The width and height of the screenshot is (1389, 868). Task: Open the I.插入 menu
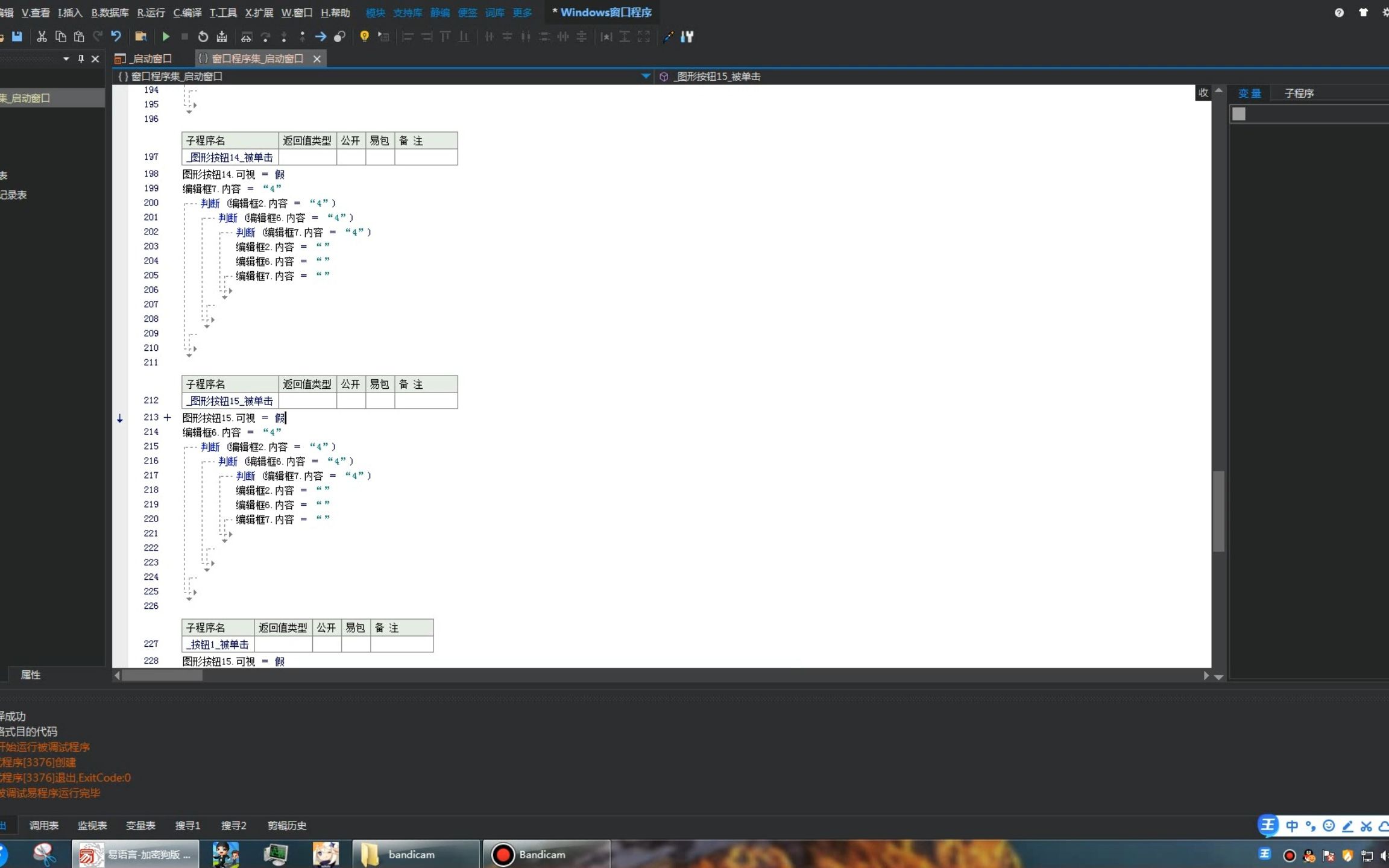(70, 13)
